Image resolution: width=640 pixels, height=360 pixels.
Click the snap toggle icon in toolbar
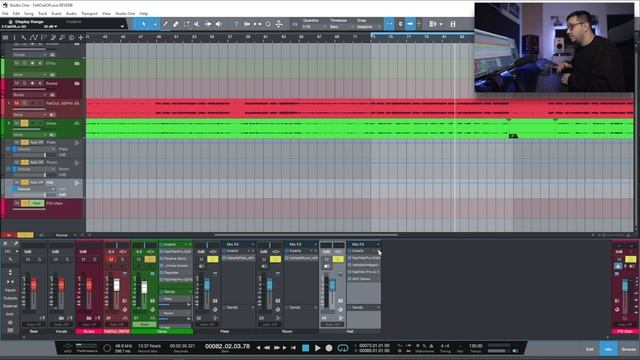point(389,24)
